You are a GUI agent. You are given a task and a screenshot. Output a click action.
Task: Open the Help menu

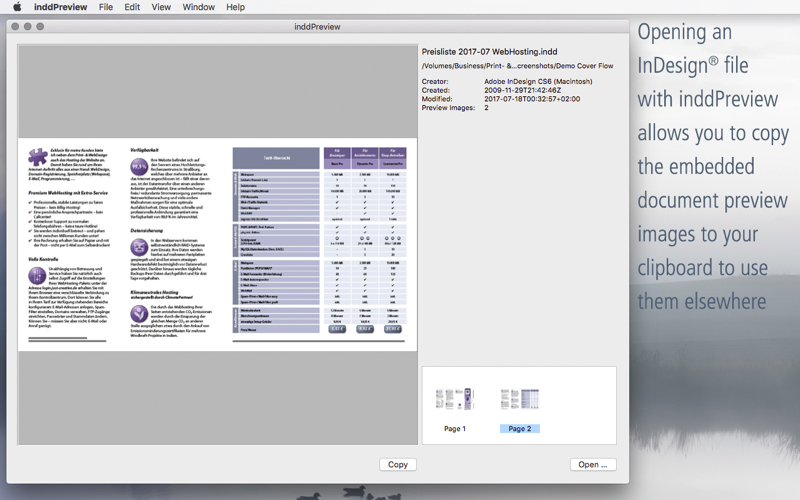[235, 7]
